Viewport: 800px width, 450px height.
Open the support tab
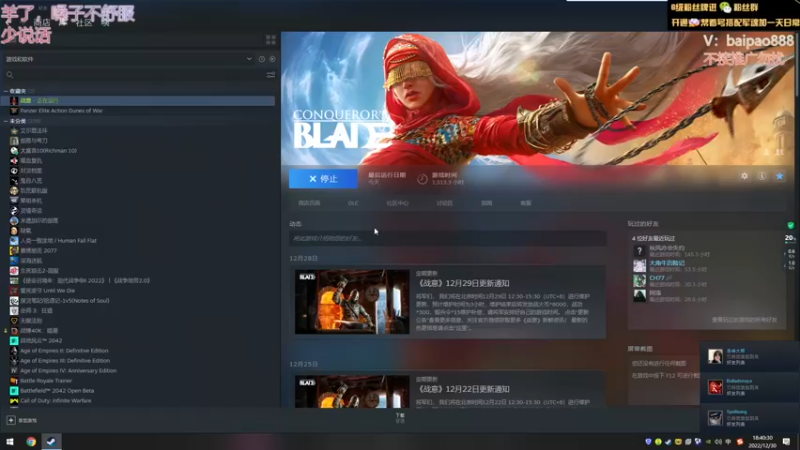click(526, 203)
